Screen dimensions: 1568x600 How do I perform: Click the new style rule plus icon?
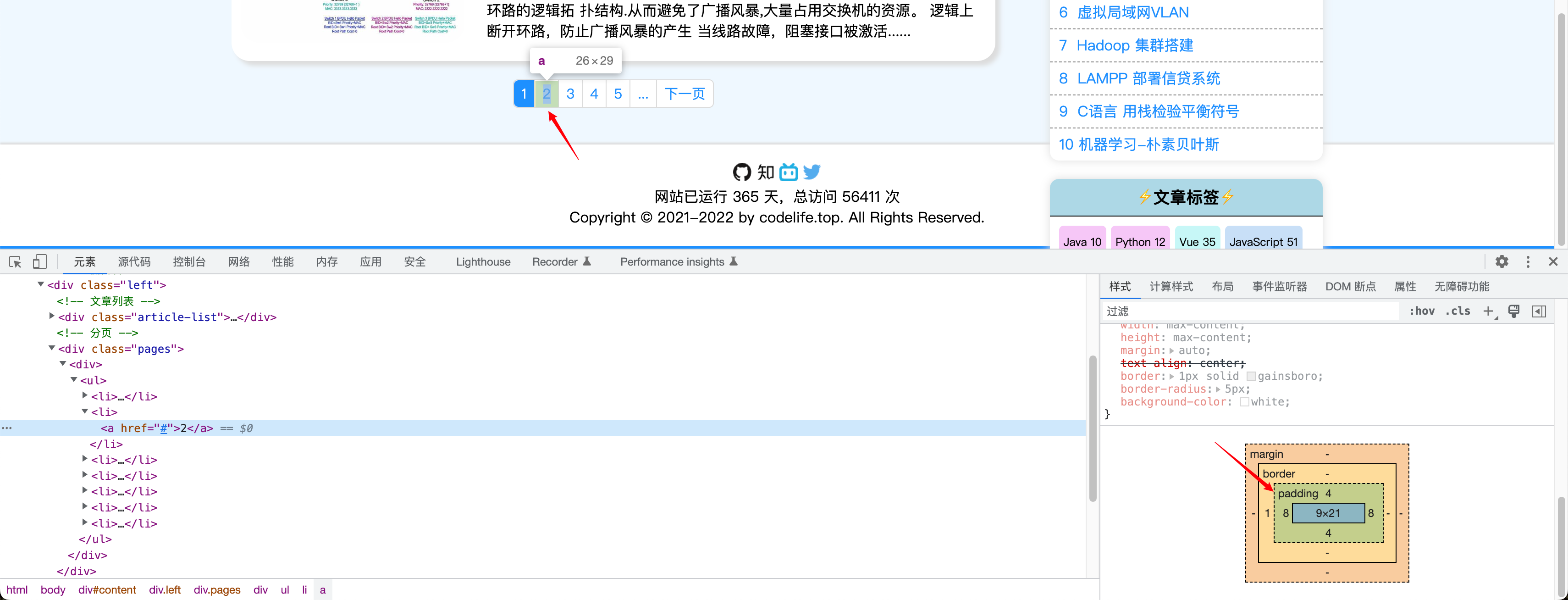click(x=1488, y=311)
